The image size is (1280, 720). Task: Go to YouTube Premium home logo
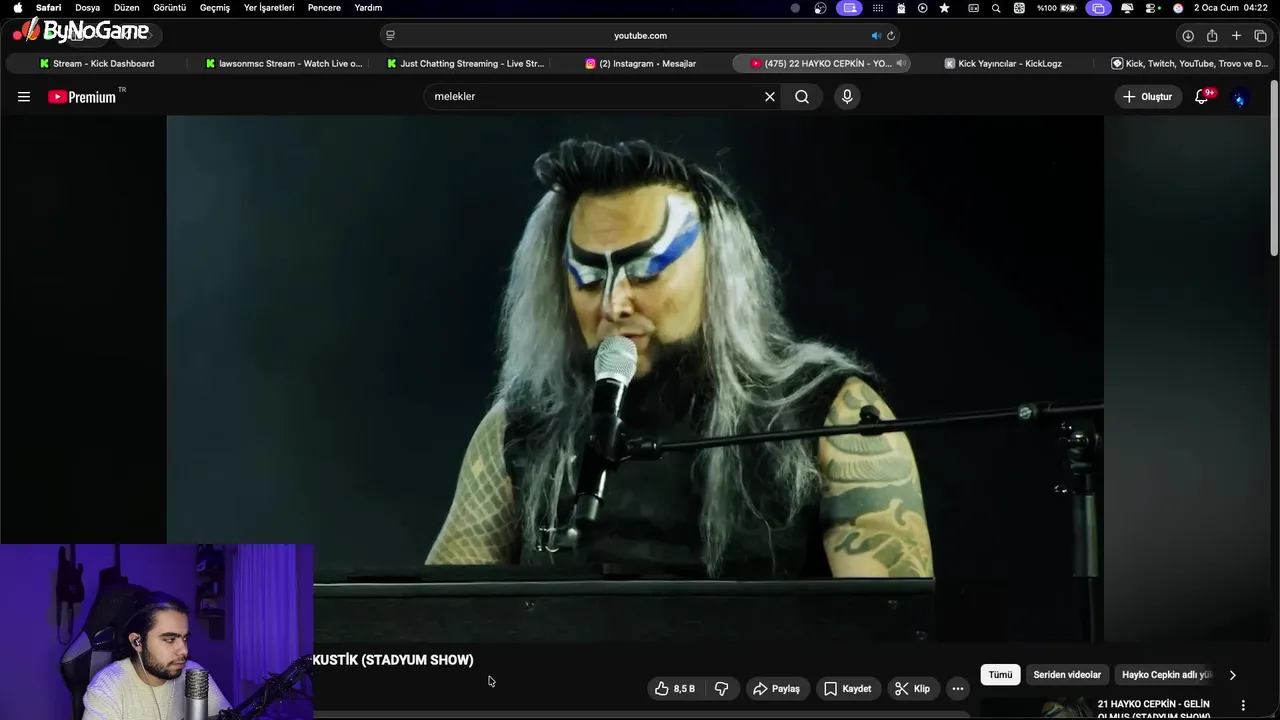tap(82, 97)
